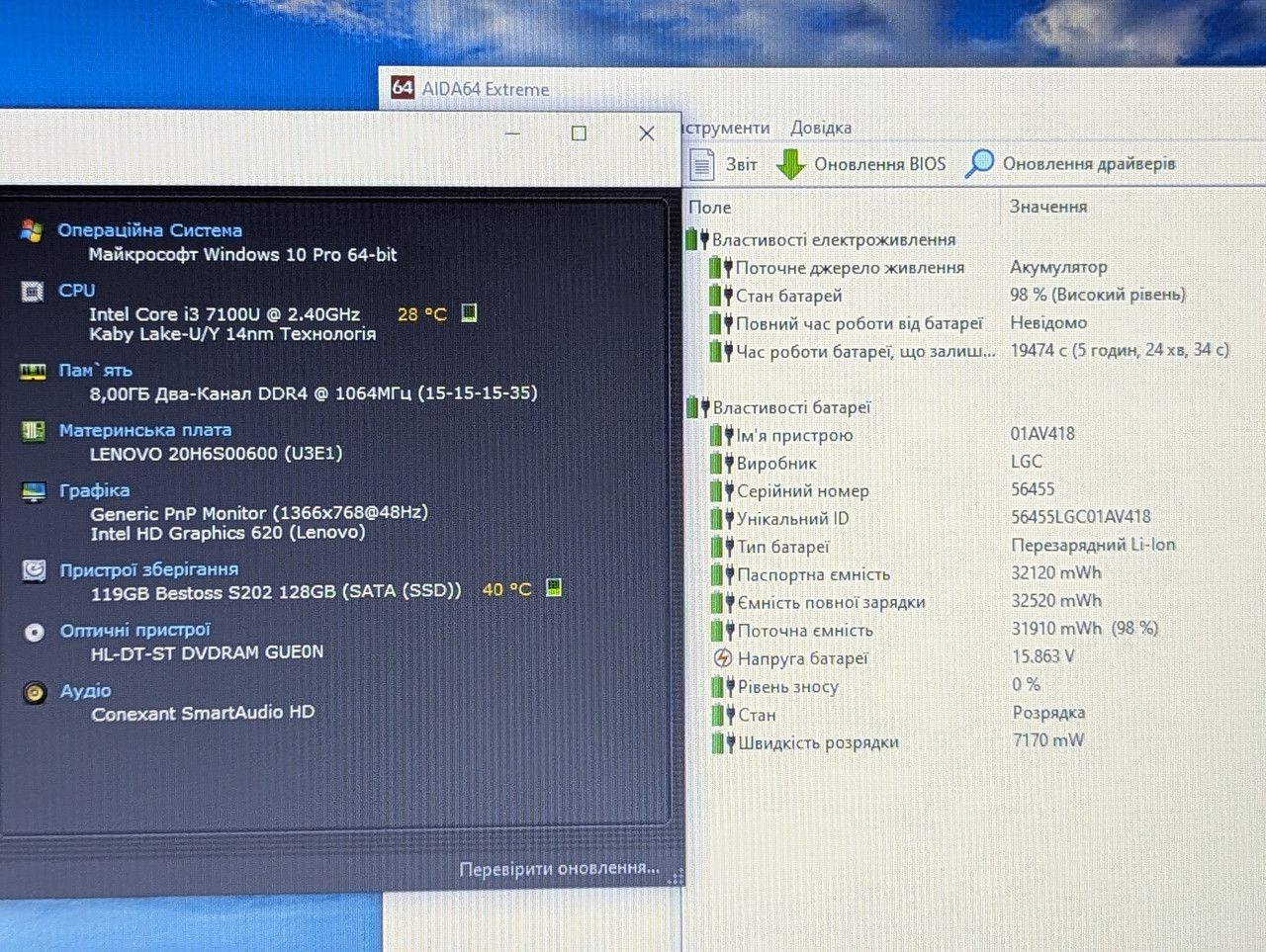The image size is (1266, 952).
Task: Click the icon beside Рівень зносу
Action: click(723, 686)
